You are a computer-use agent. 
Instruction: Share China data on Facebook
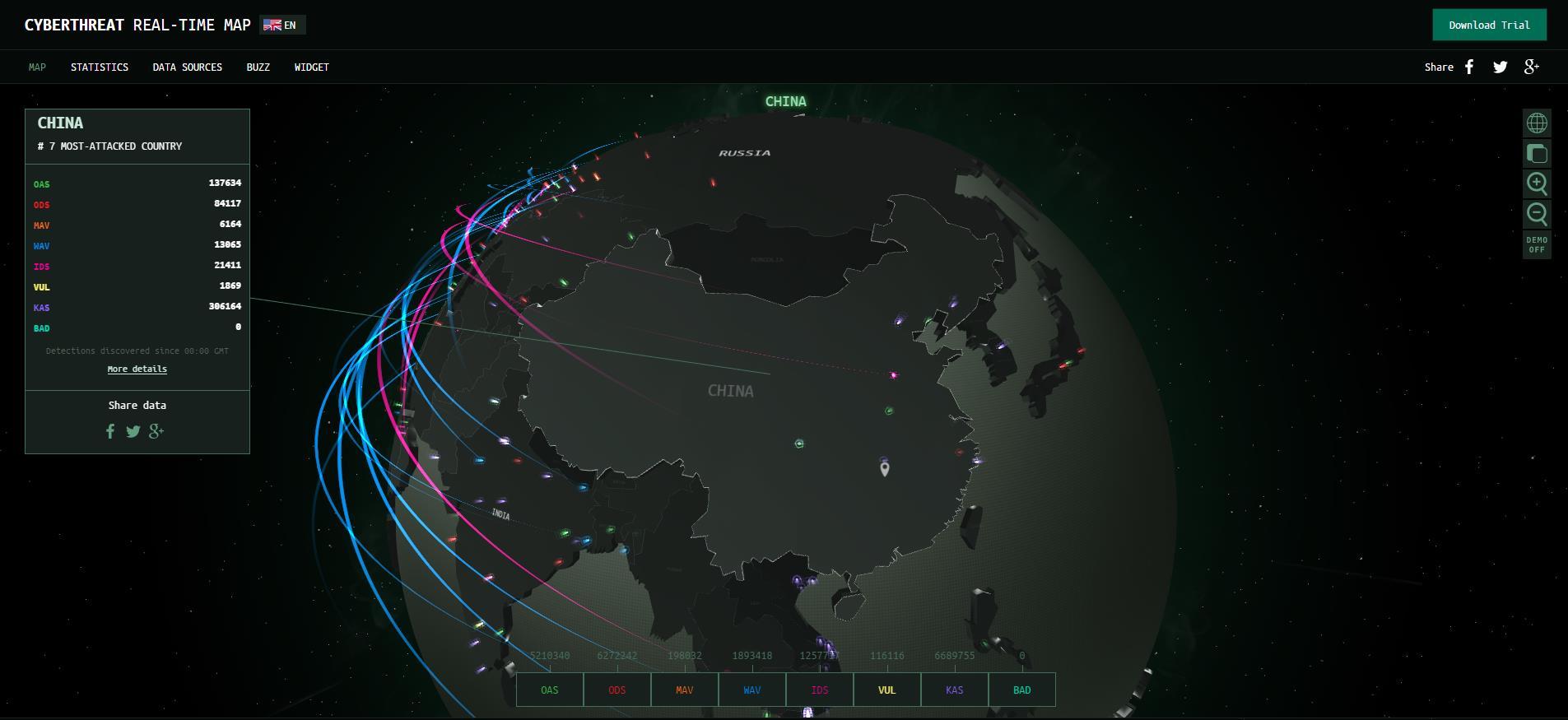click(x=110, y=431)
